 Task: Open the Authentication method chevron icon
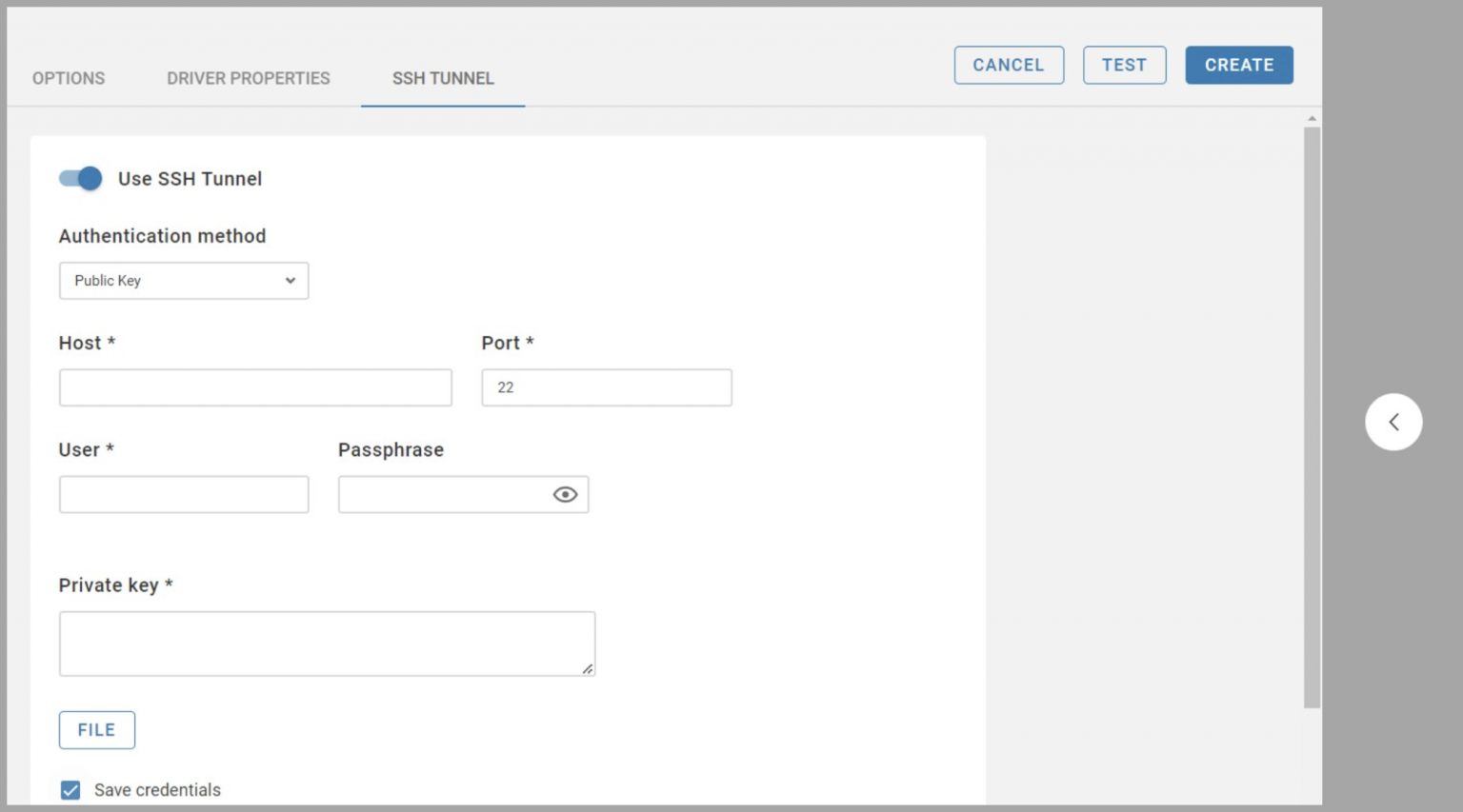point(290,281)
